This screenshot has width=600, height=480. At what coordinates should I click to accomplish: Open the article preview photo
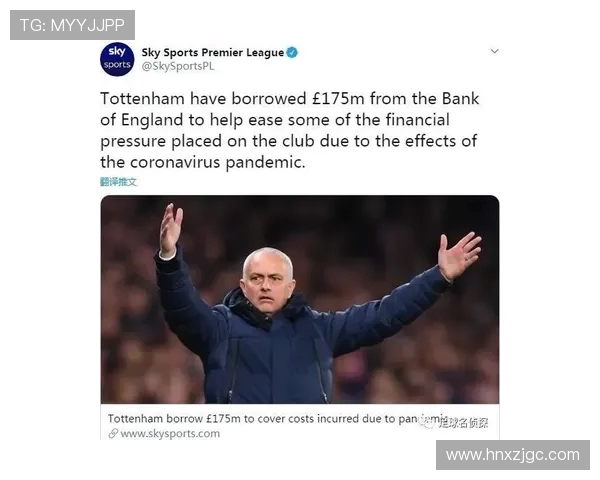coord(300,299)
